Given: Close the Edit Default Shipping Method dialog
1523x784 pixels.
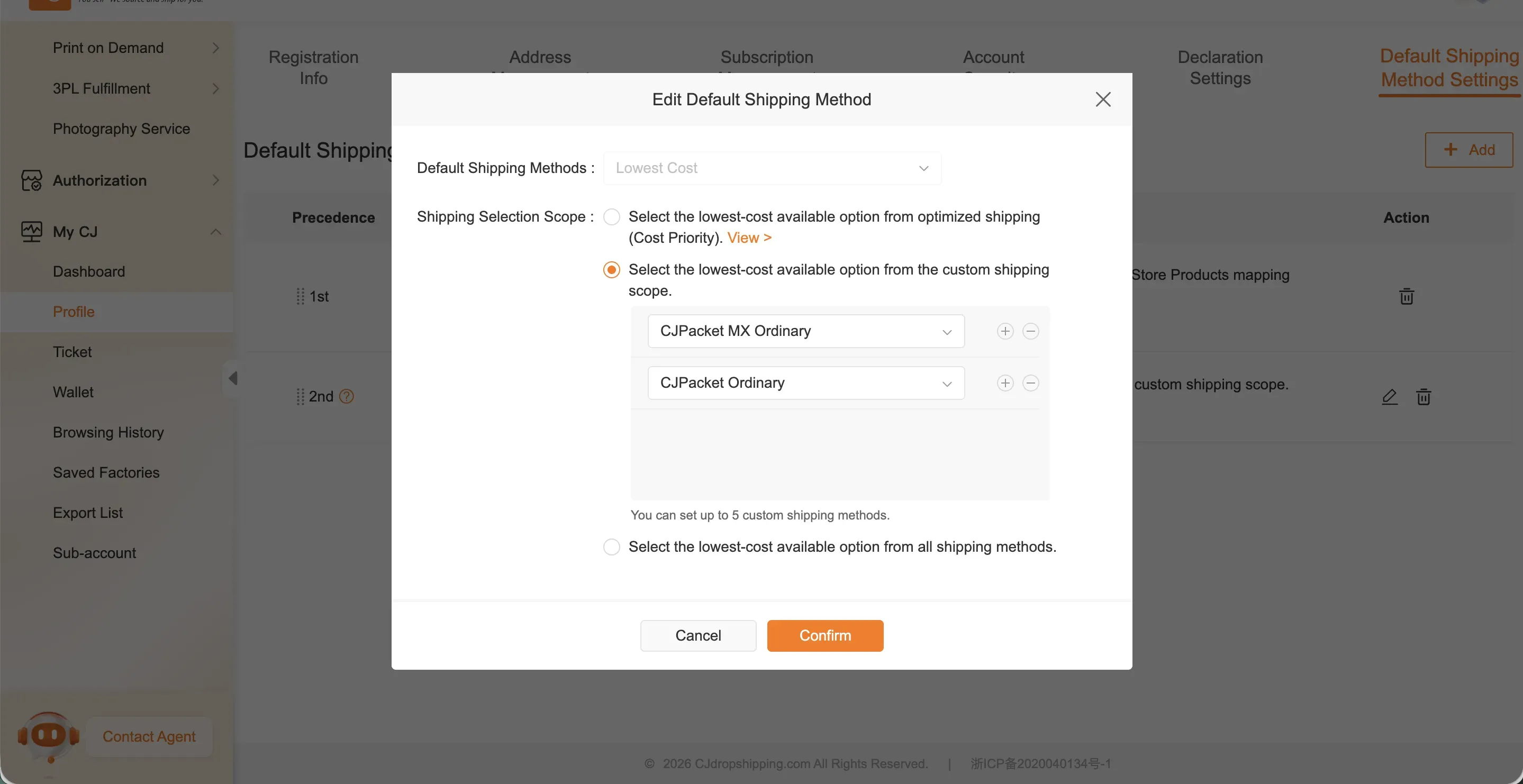Looking at the screenshot, I should (x=1103, y=99).
